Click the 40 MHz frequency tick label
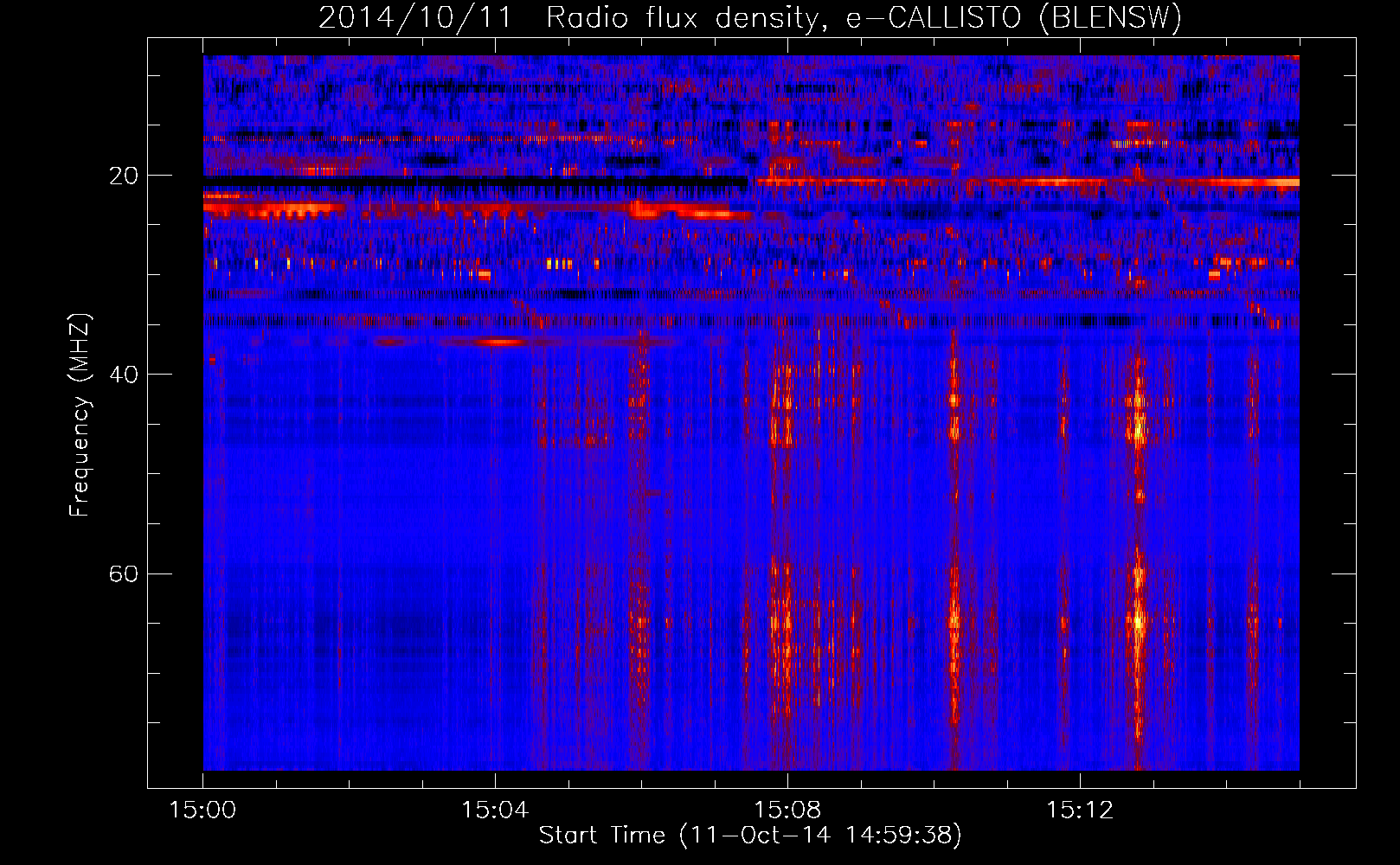 pyautogui.click(x=124, y=375)
